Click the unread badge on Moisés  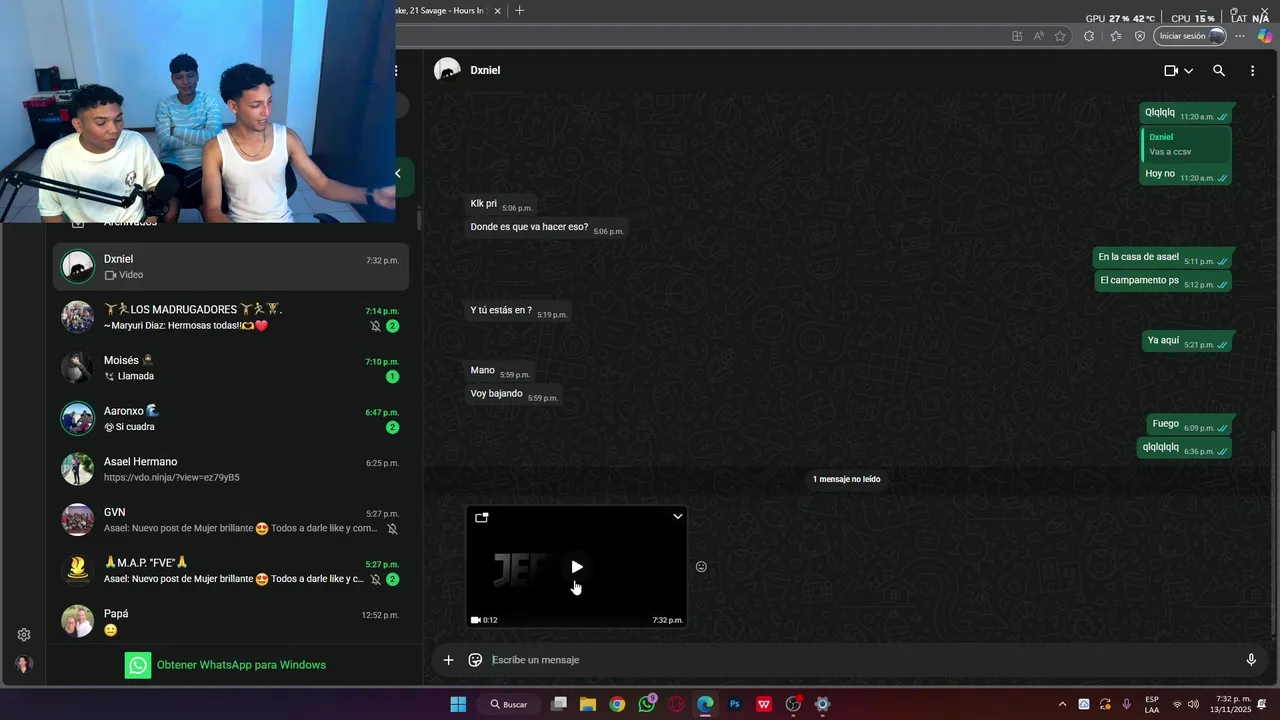click(x=392, y=377)
